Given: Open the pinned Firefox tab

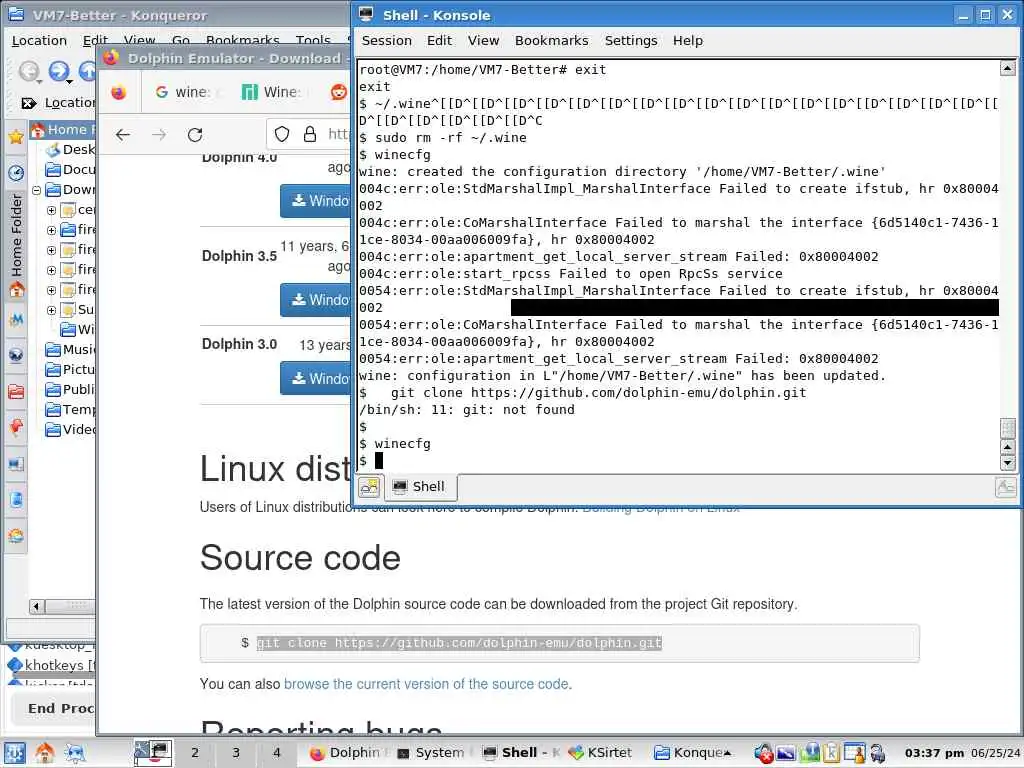Looking at the screenshot, I should click(118, 92).
